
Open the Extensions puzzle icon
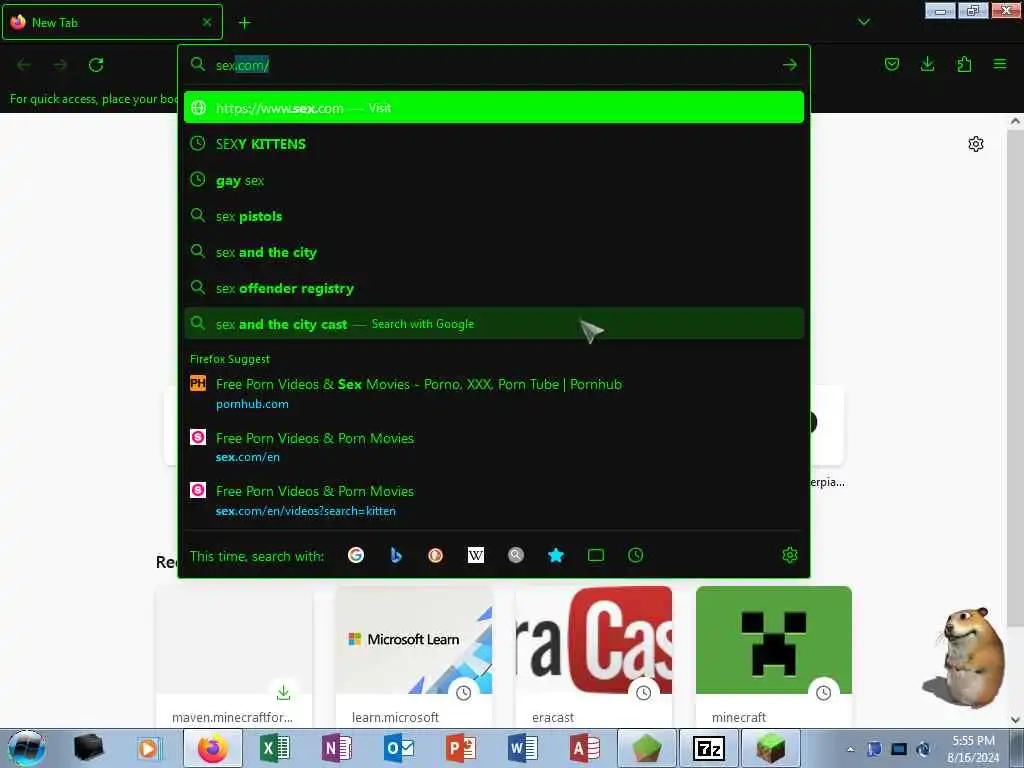coord(964,64)
